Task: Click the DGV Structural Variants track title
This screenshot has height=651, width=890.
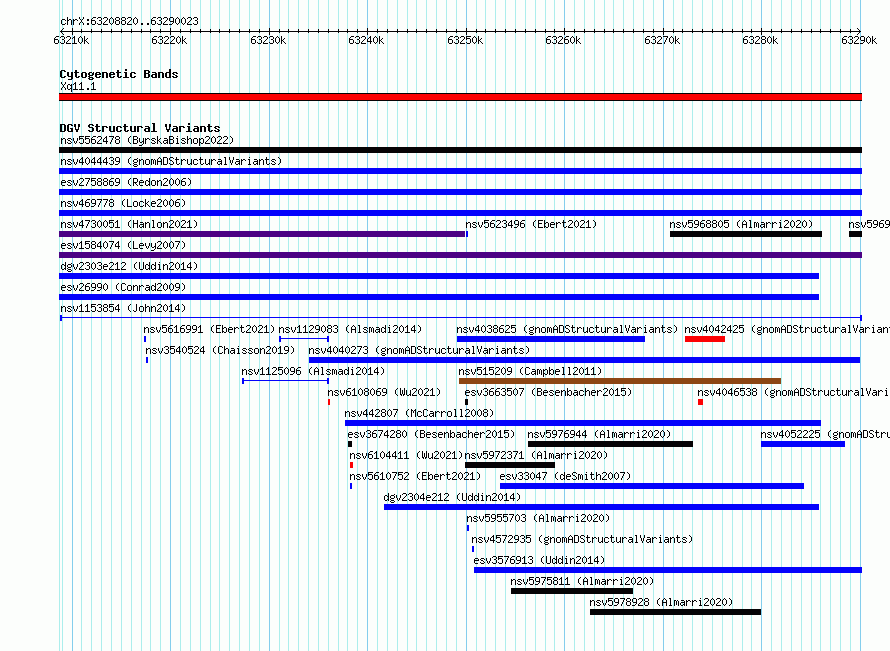Action: tap(140, 128)
